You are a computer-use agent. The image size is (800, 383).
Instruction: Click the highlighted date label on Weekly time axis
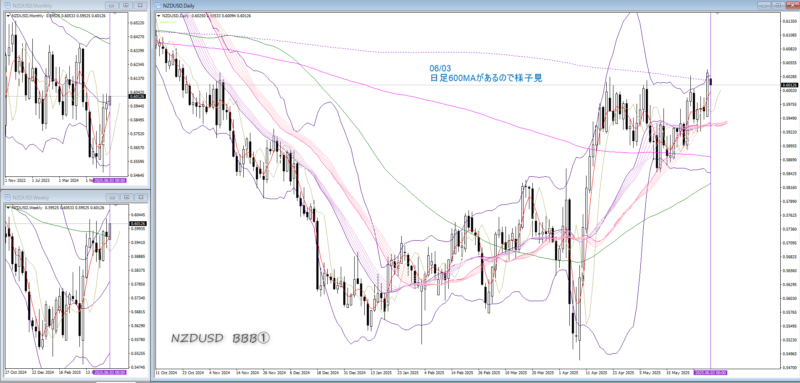(110, 373)
